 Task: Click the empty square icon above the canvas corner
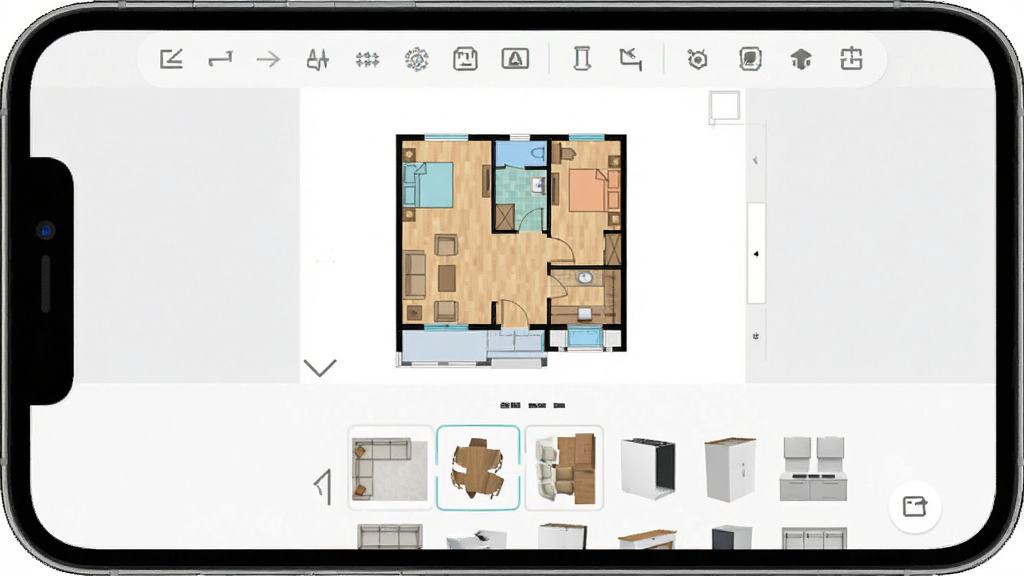pyautogui.click(x=724, y=106)
